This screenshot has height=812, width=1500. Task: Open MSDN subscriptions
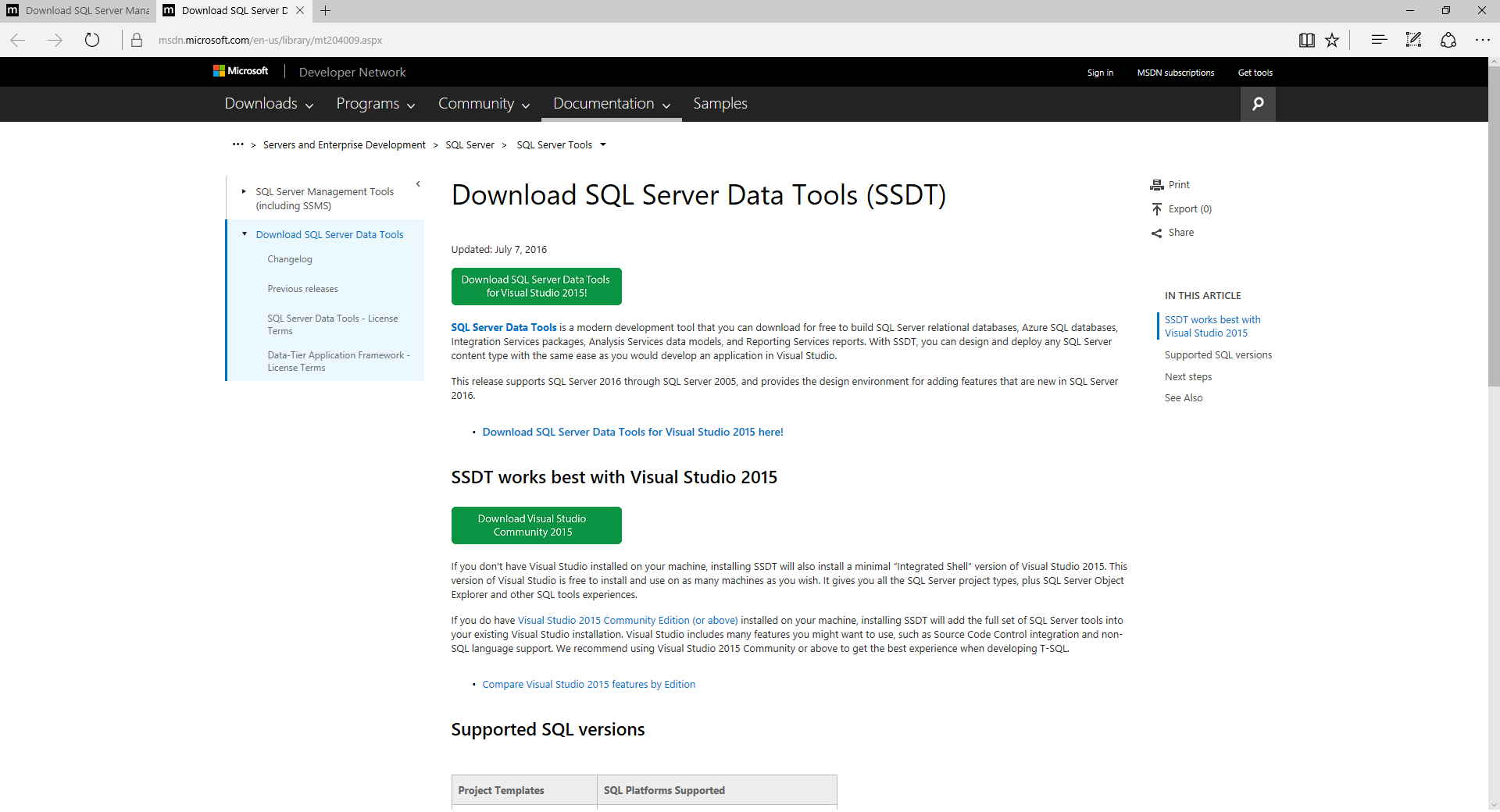1176,73
